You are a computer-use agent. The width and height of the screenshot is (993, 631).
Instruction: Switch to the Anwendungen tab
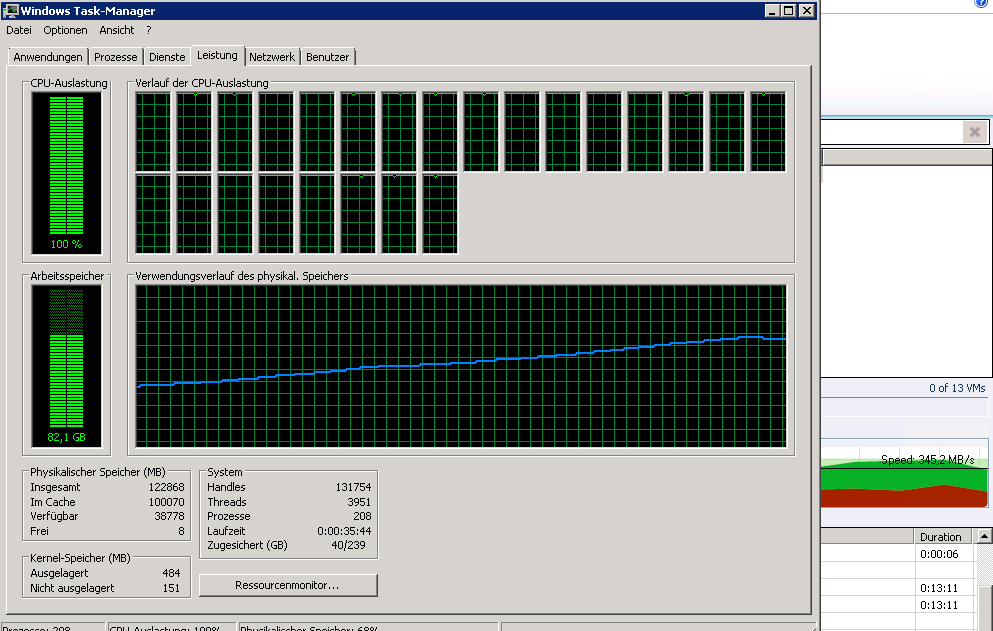pos(48,57)
